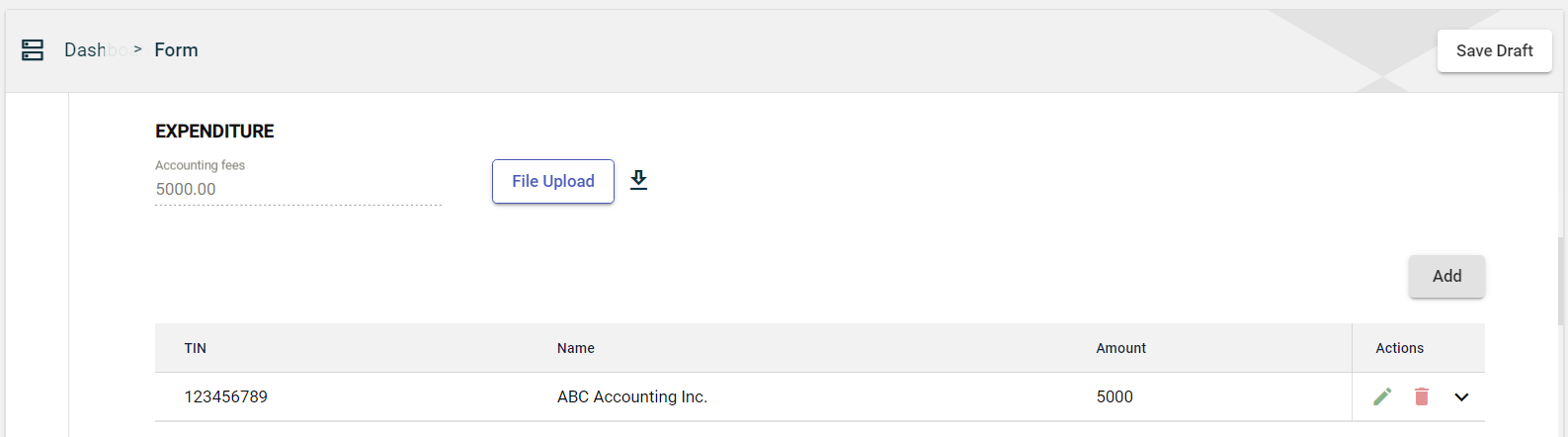Click the download icon beside File Upload
Viewport: 1568px width, 437px height.
pyautogui.click(x=639, y=180)
